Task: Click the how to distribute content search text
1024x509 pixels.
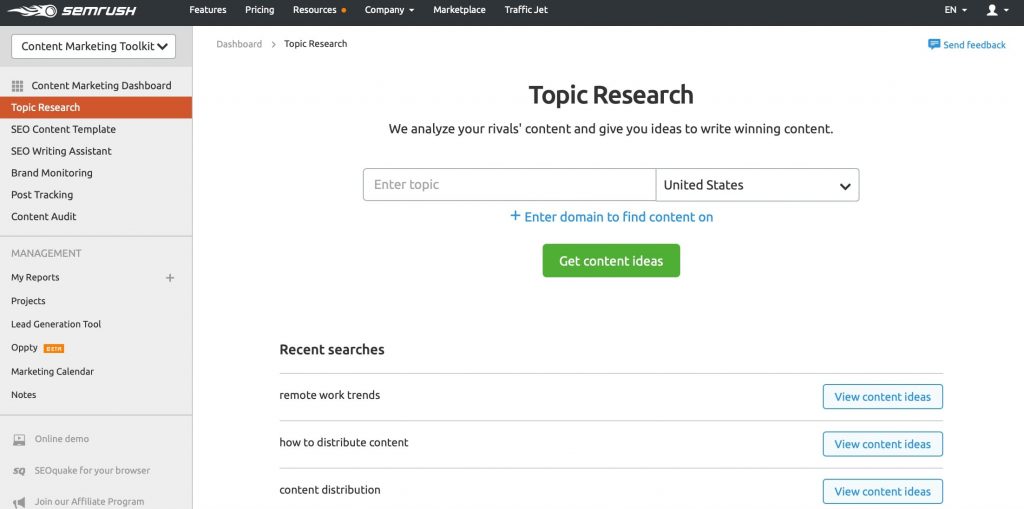Action: pyautogui.click(x=344, y=442)
